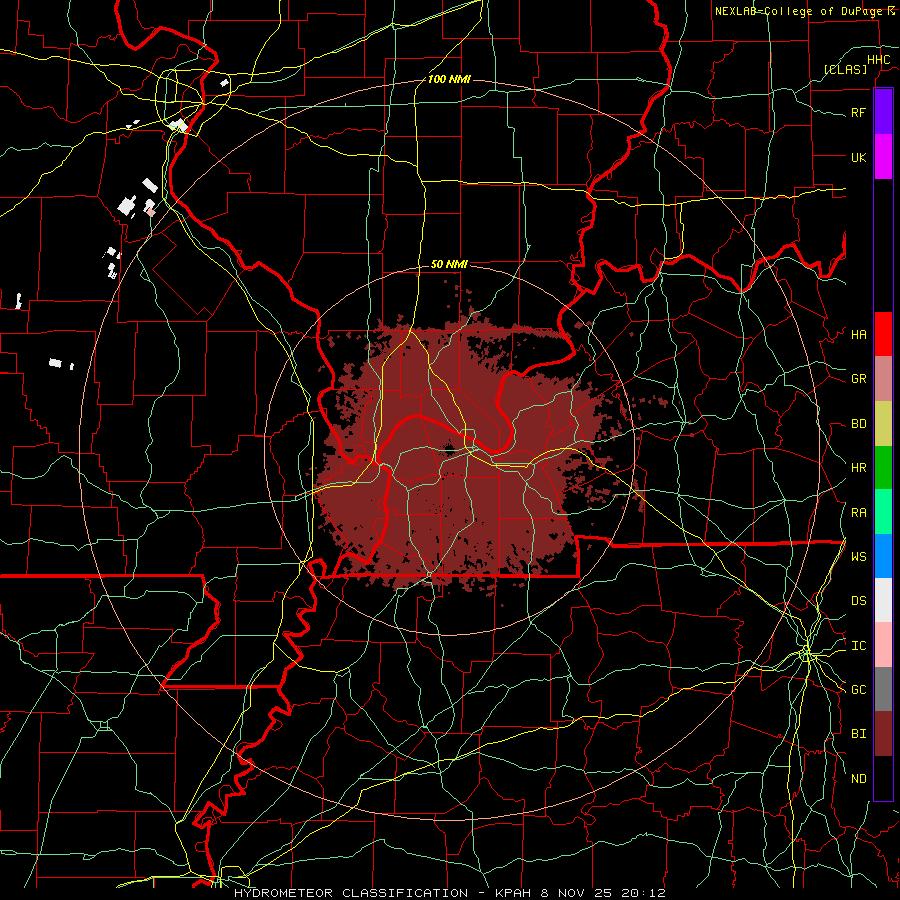Click the WS blue legend swatch
900x900 pixels.
click(x=883, y=556)
